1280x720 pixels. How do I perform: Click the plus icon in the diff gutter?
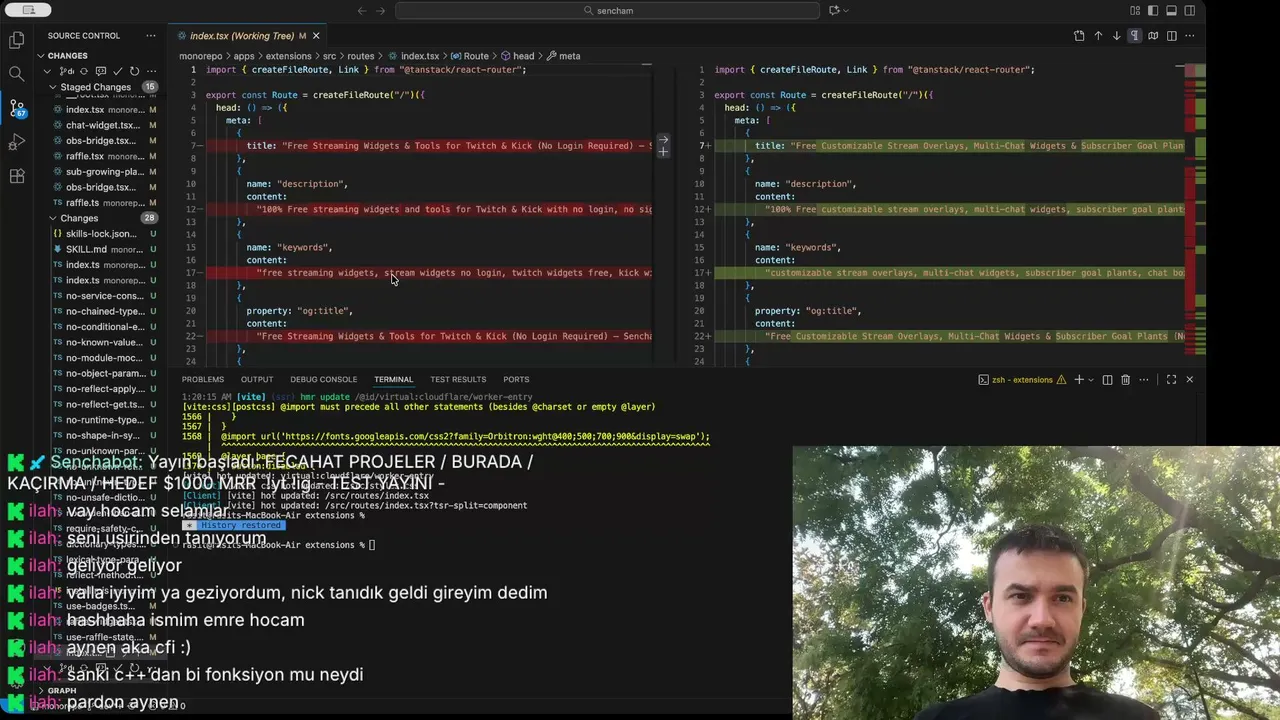pos(663,152)
